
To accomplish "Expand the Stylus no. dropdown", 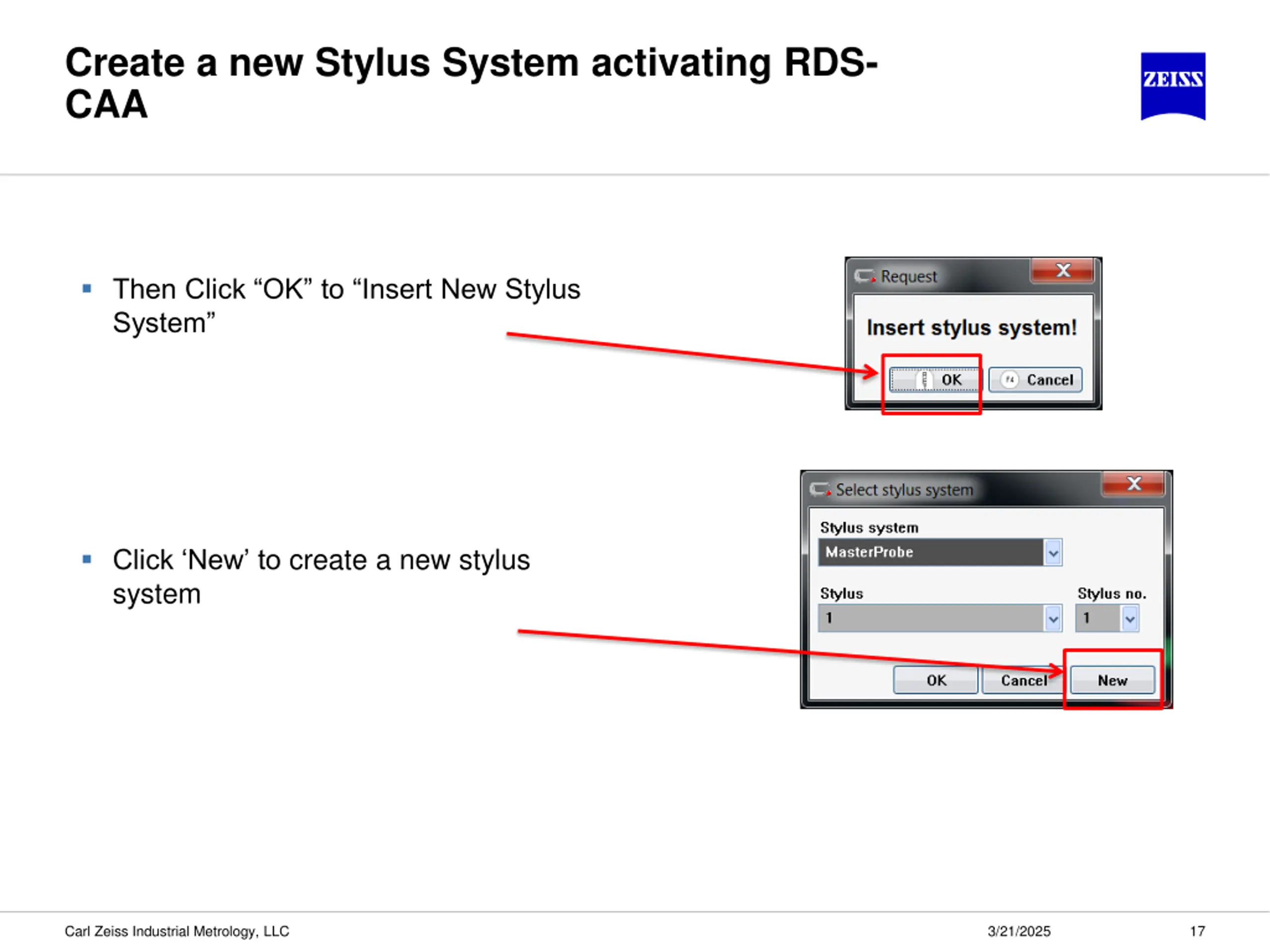I will 1129,618.
